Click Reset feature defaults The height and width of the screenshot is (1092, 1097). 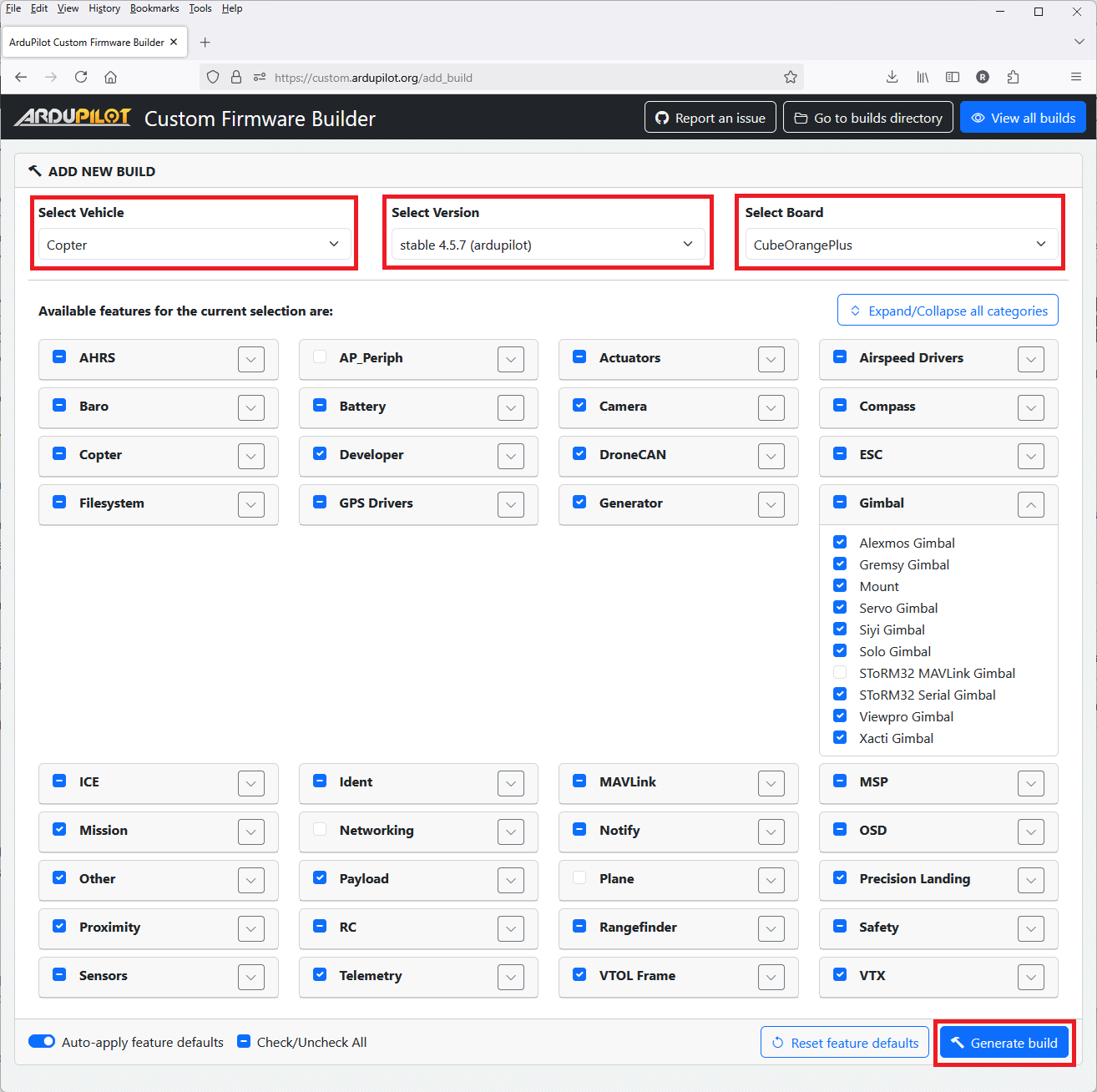click(845, 1043)
